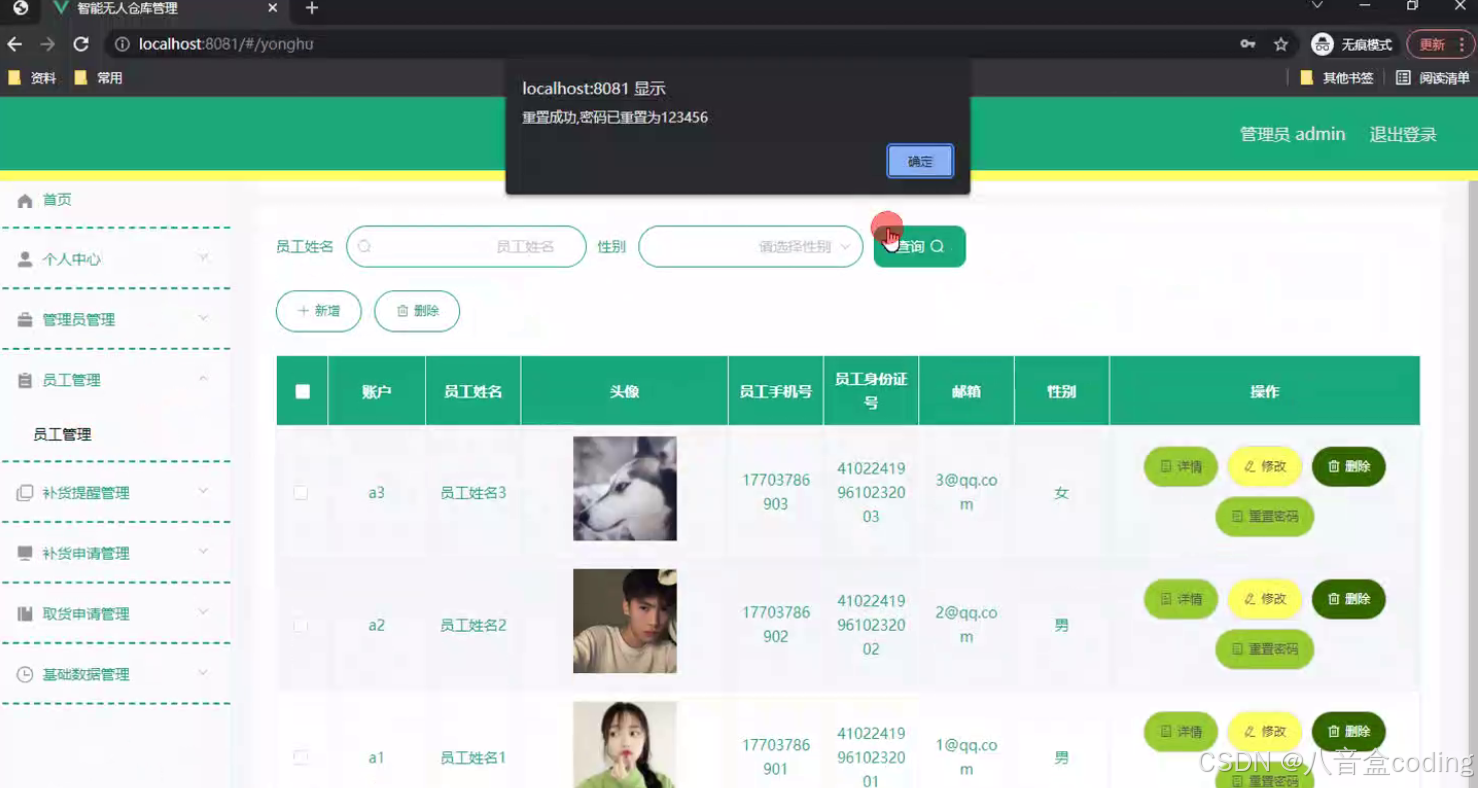Open the 资料 bookmark folder
1478x788 pixels.
pos(32,77)
